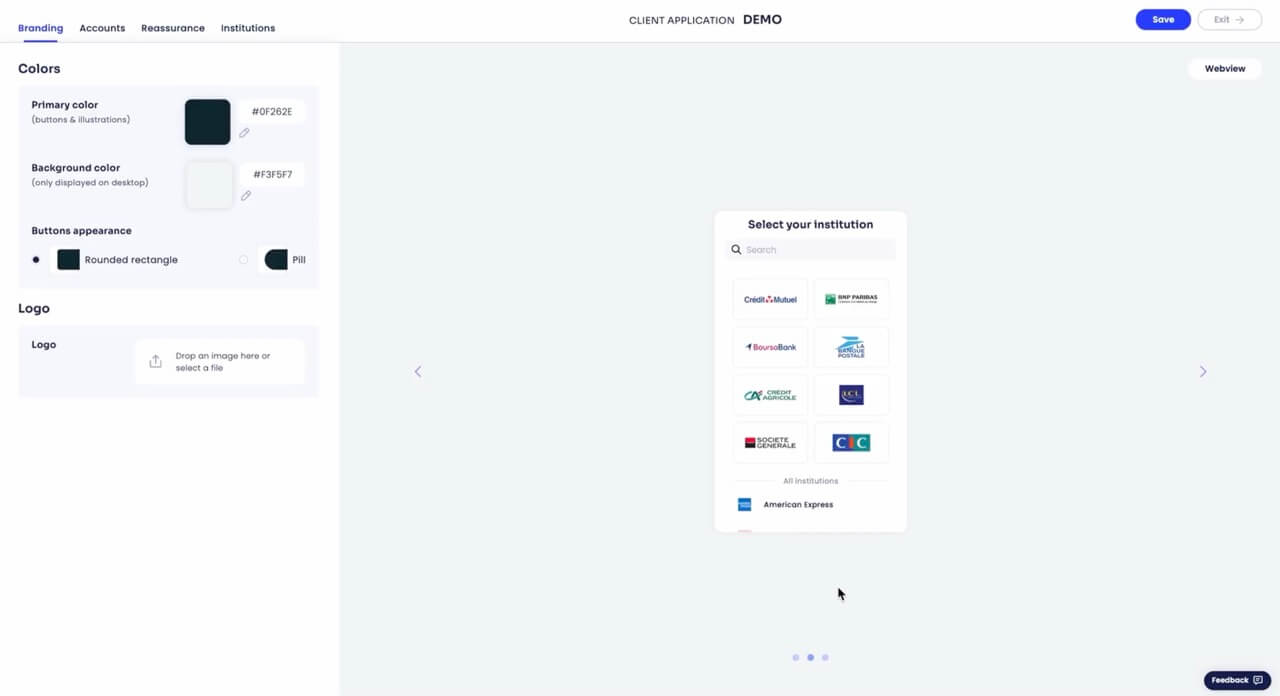Click 'select a file' logo drop zone
Viewport: 1280px width, 696px height.
click(x=220, y=362)
